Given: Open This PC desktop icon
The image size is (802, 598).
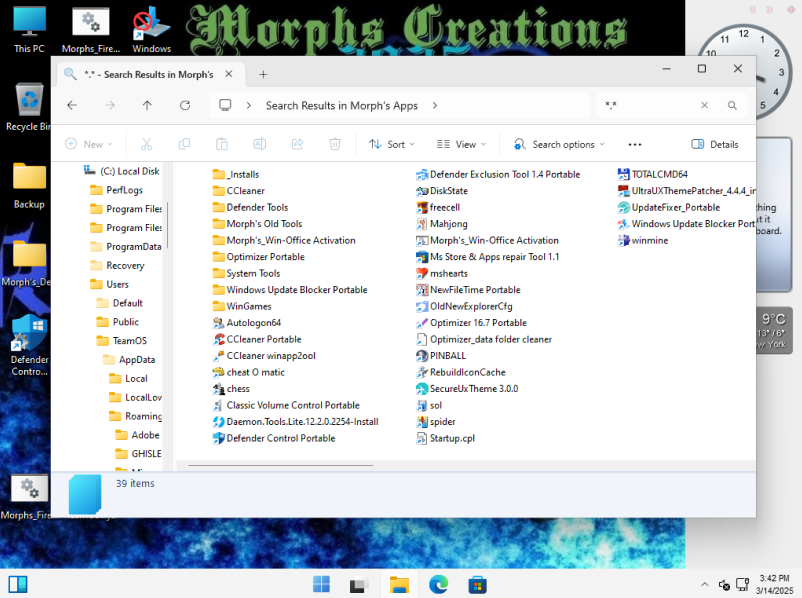Looking at the screenshot, I should 29,30.
